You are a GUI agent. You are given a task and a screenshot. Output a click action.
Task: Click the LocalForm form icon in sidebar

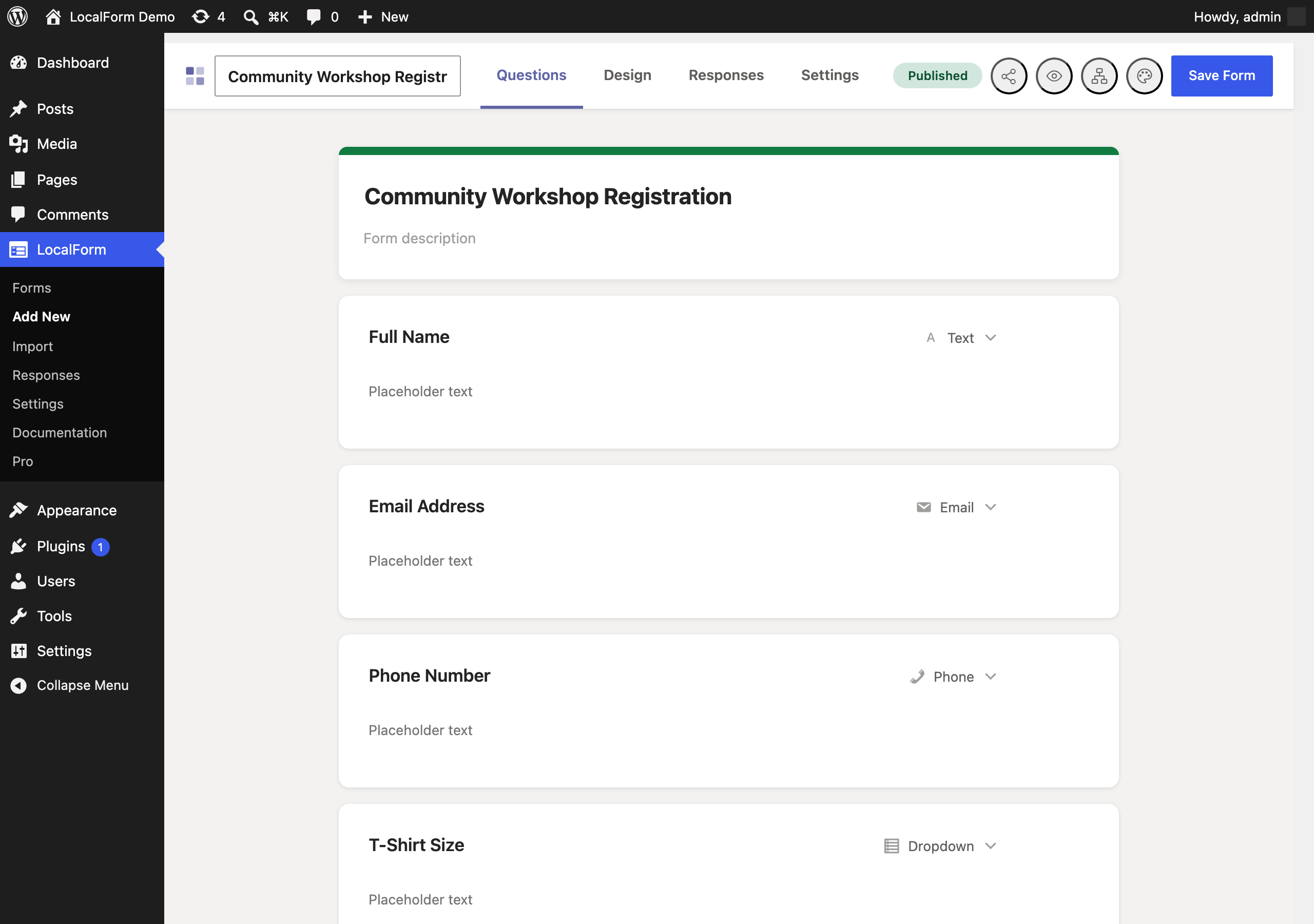coord(18,249)
